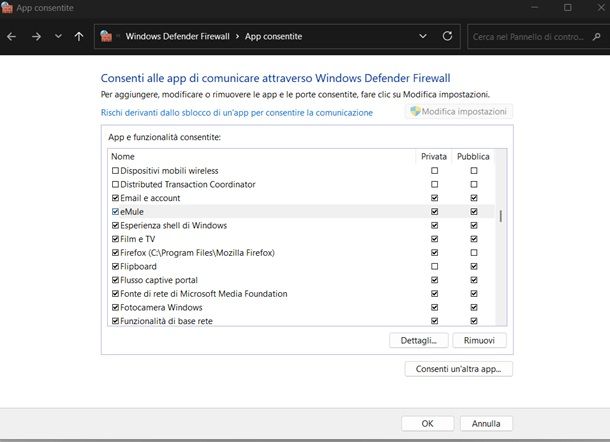Toggle Dispositivi mobili wireless Privata checkbox

tap(435, 170)
